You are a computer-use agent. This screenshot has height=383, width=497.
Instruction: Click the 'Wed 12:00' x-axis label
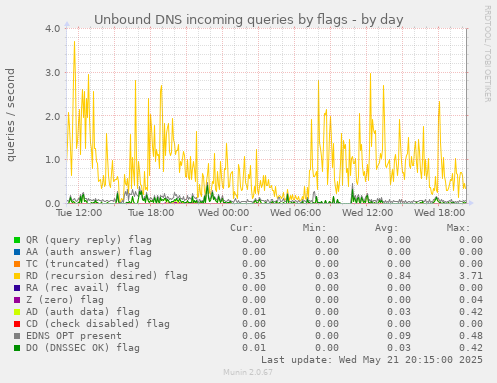367,213
